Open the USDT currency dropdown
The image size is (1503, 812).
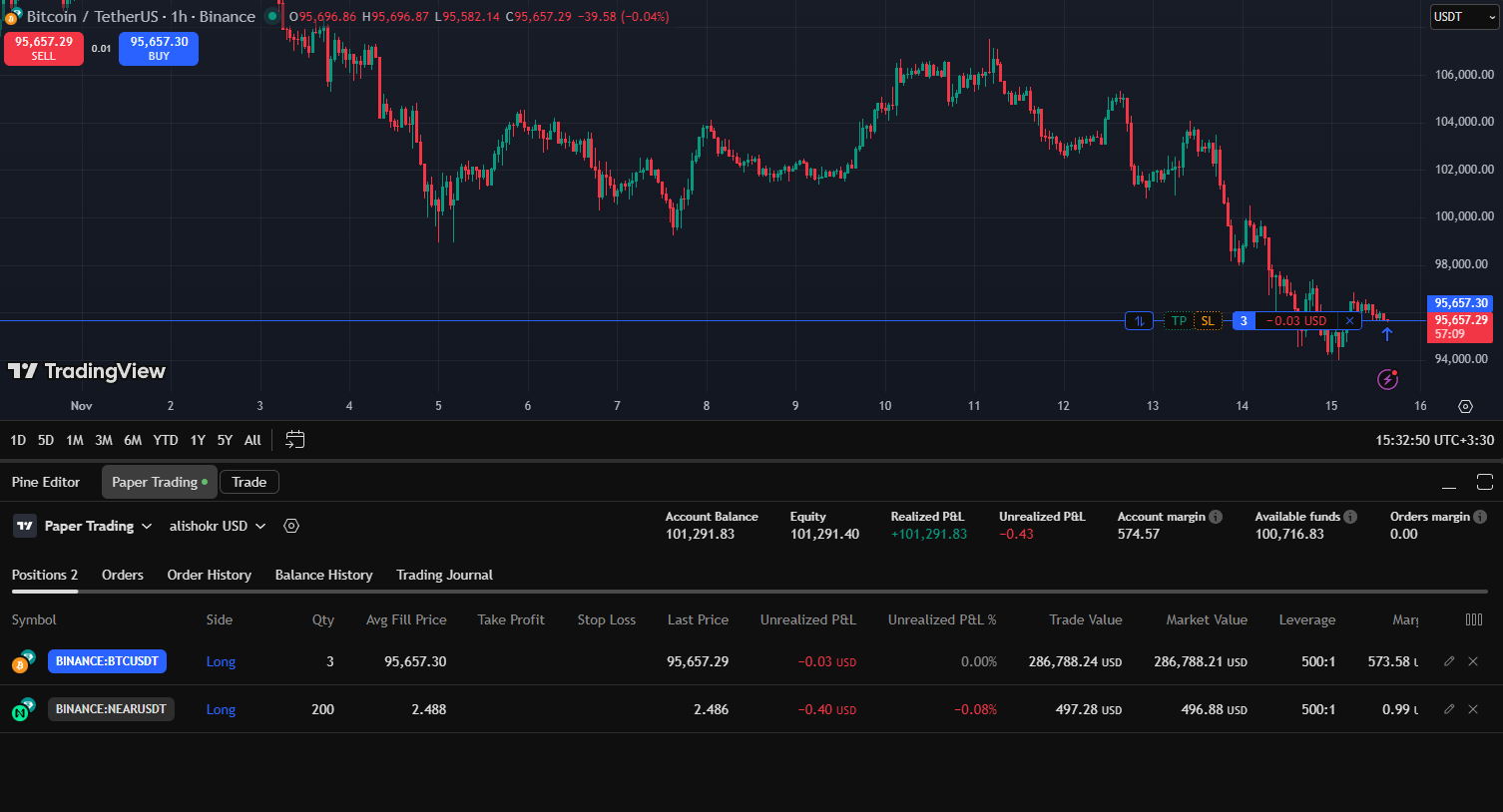(1464, 17)
